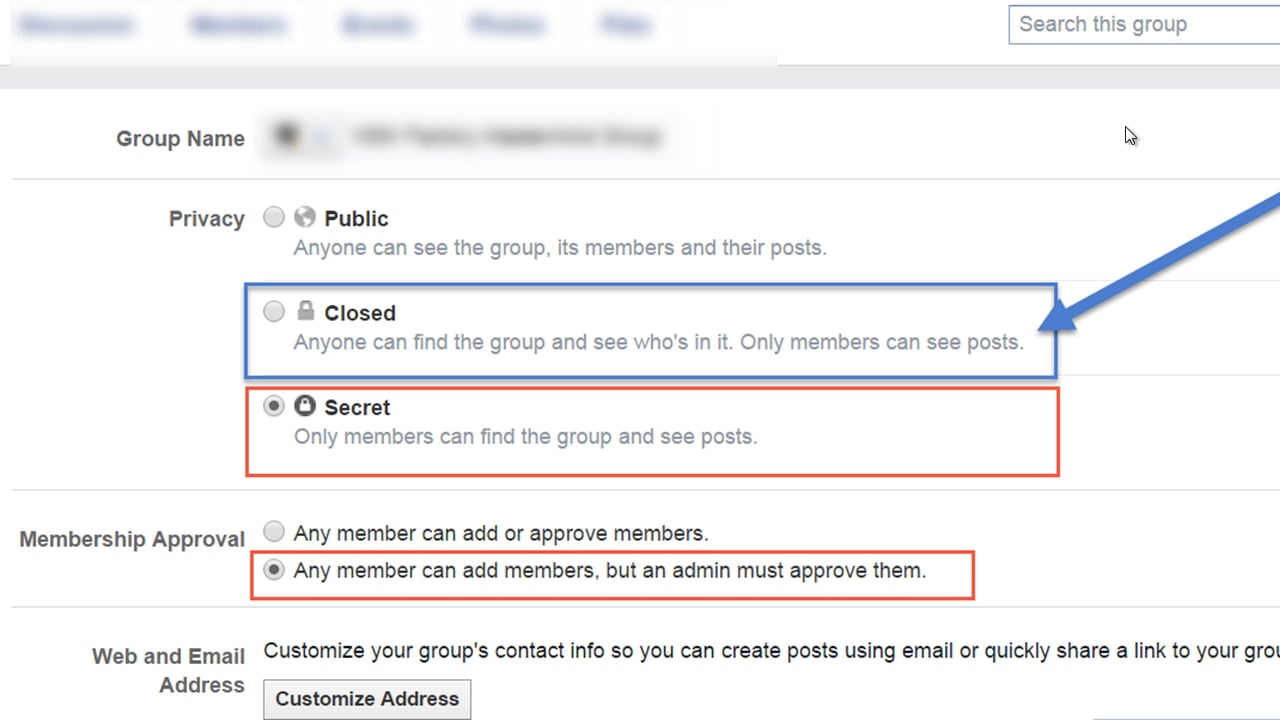Open the Discussion tab
Viewport: 1280px width, 720px height.
(77, 24)
